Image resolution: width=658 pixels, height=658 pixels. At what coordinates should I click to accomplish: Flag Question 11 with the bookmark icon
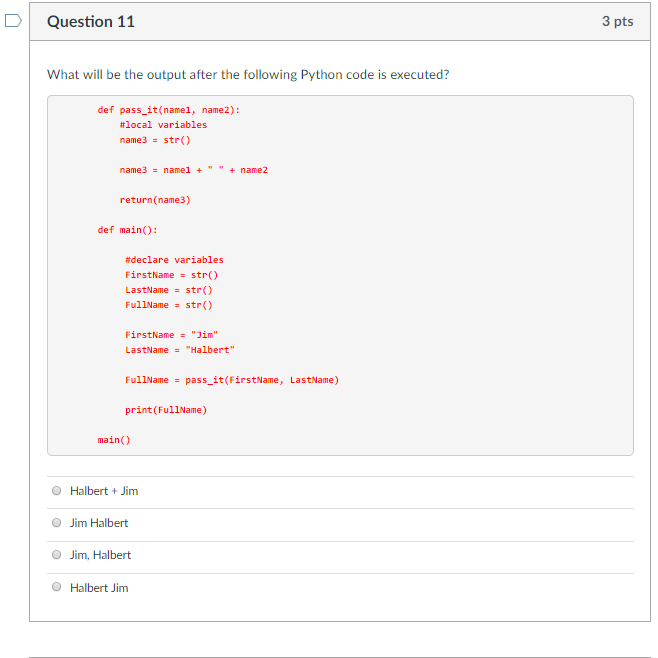13,21
